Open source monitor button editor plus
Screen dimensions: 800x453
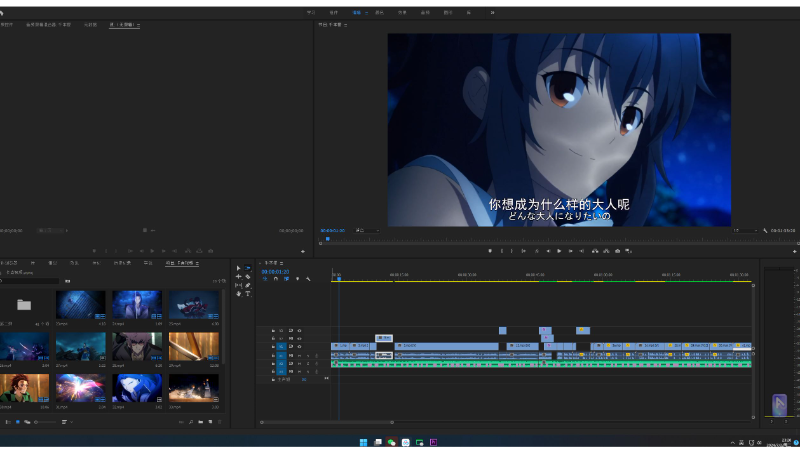click(303, 251)
